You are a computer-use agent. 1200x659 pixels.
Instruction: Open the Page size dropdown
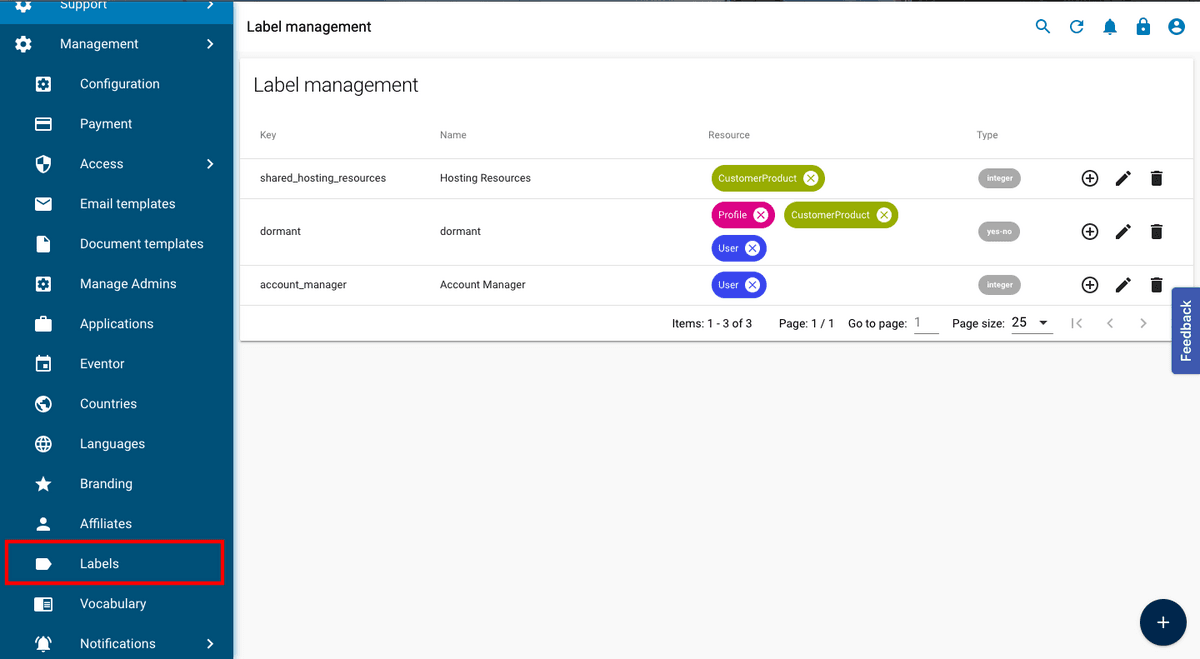(1030, 322)
